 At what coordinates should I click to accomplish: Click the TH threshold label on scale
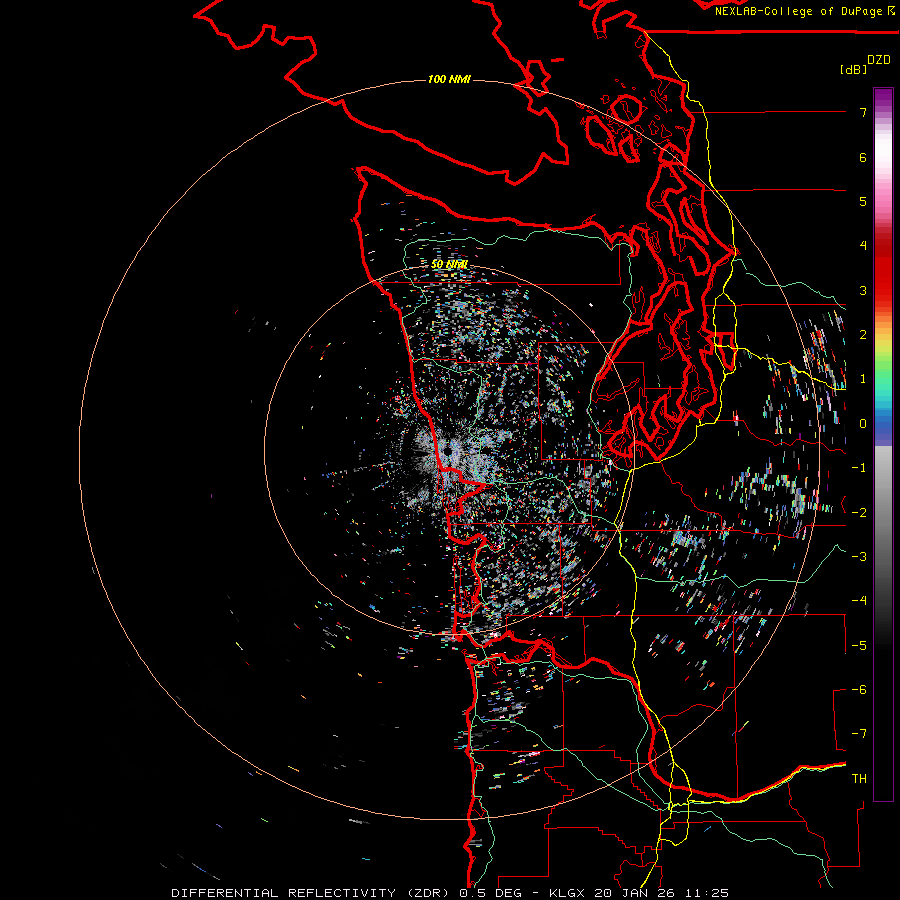[859, 779]
